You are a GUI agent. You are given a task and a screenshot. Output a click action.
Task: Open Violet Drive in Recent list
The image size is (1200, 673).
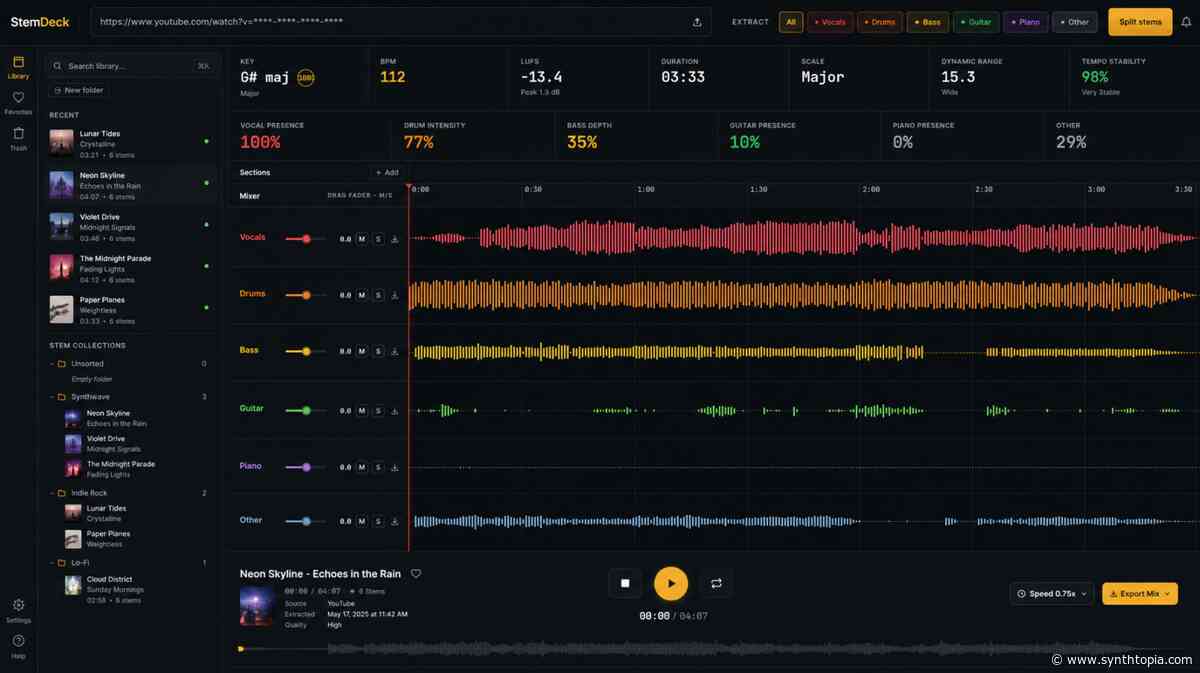[x=132, y=227]
